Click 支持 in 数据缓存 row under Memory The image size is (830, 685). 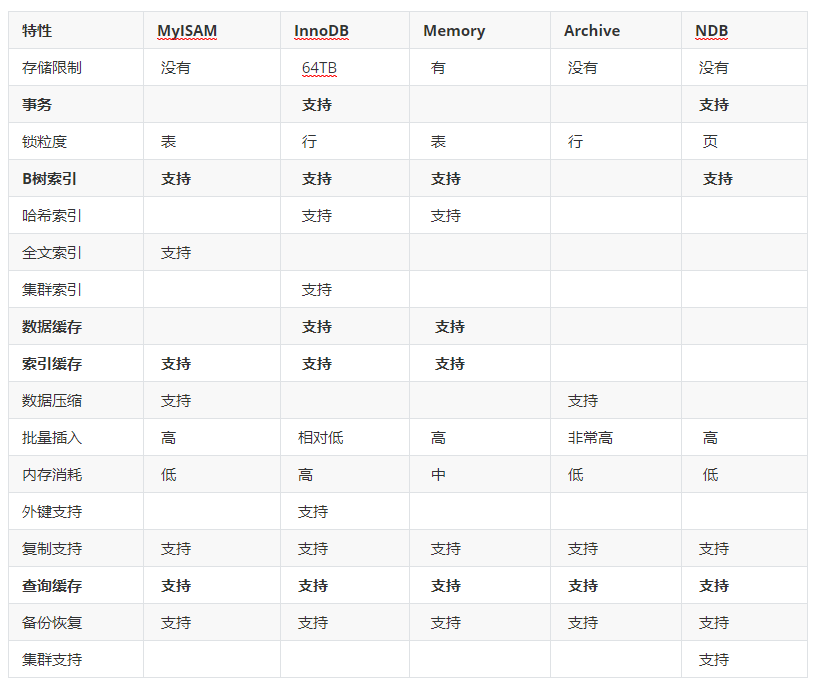click(450, 327)
